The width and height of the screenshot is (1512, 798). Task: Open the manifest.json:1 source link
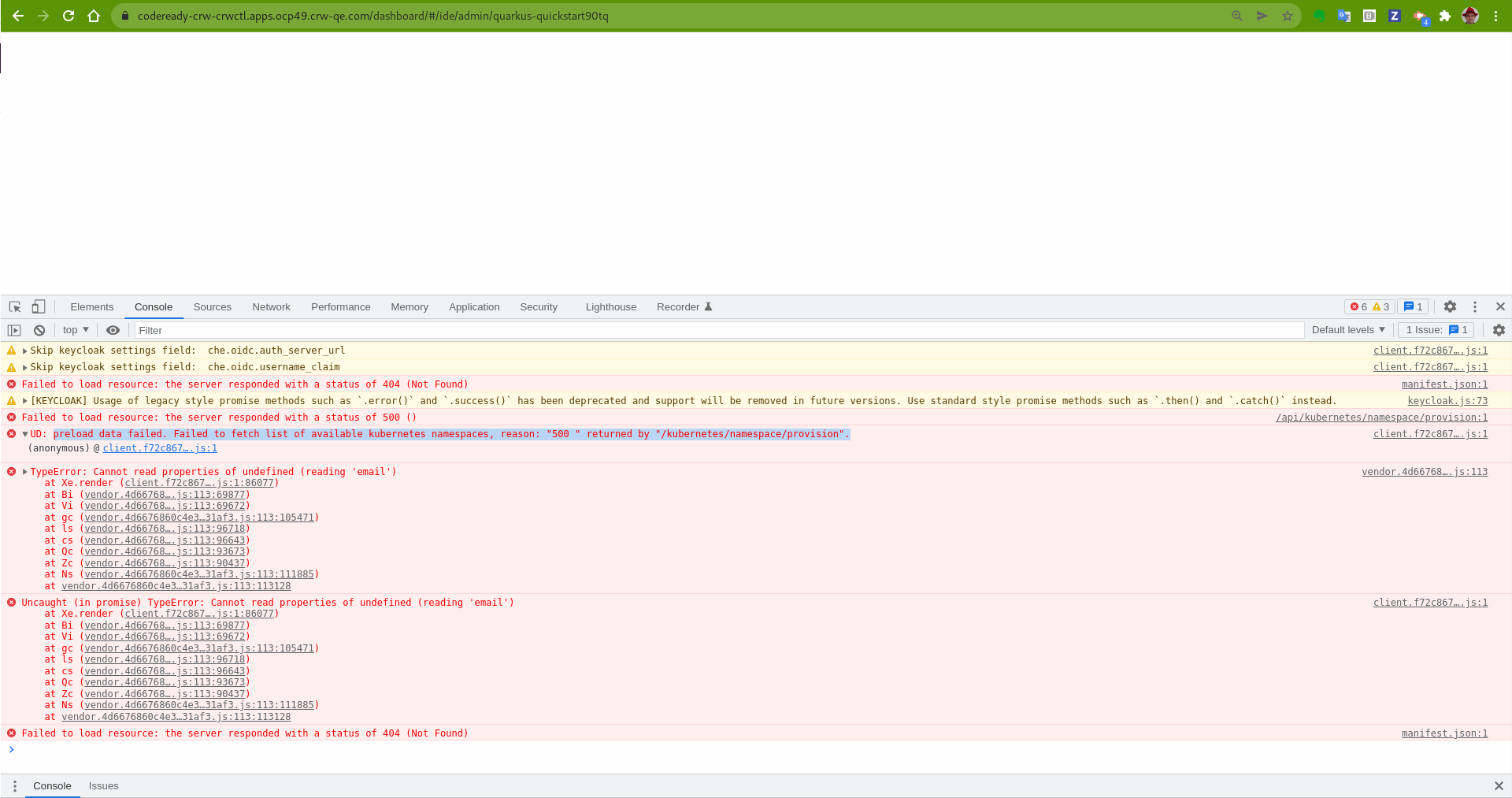(x=1444, y=384)
